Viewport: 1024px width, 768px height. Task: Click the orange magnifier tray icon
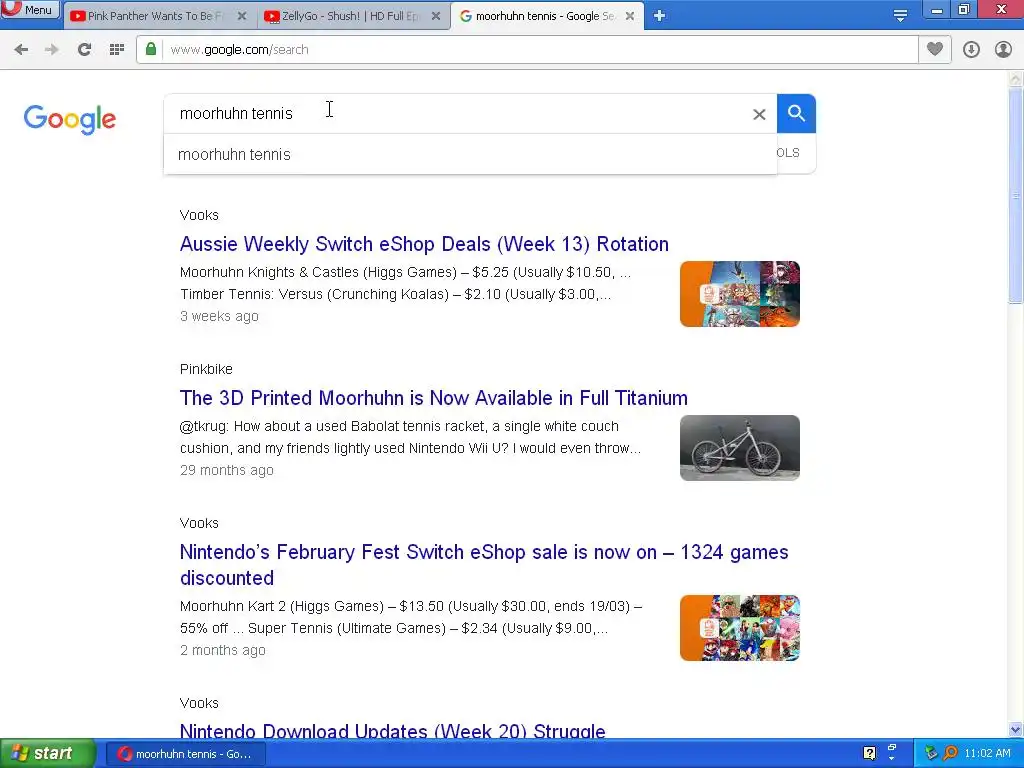coord(951,754)
